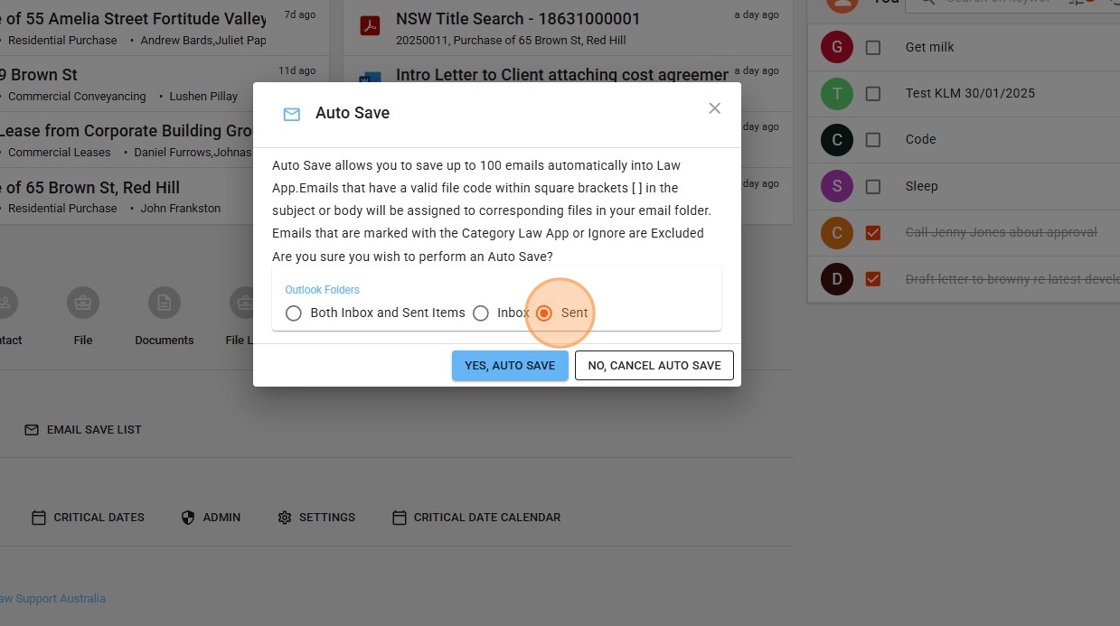The image size is (1120, 626).
Task: Select the Inbox radio button
Action: tap(481, 313)
